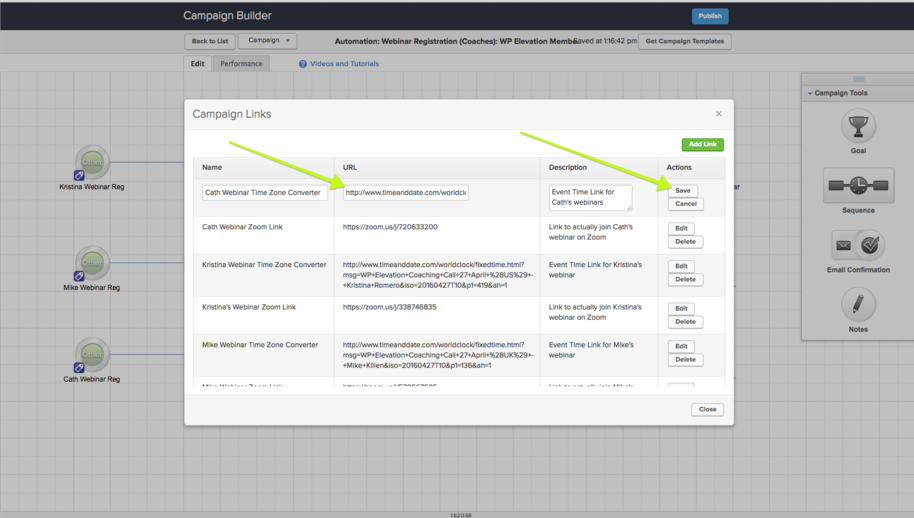Open the Campaign dropdown menu
The width and height of the screenshot is (914, 518).
point(267,41)
